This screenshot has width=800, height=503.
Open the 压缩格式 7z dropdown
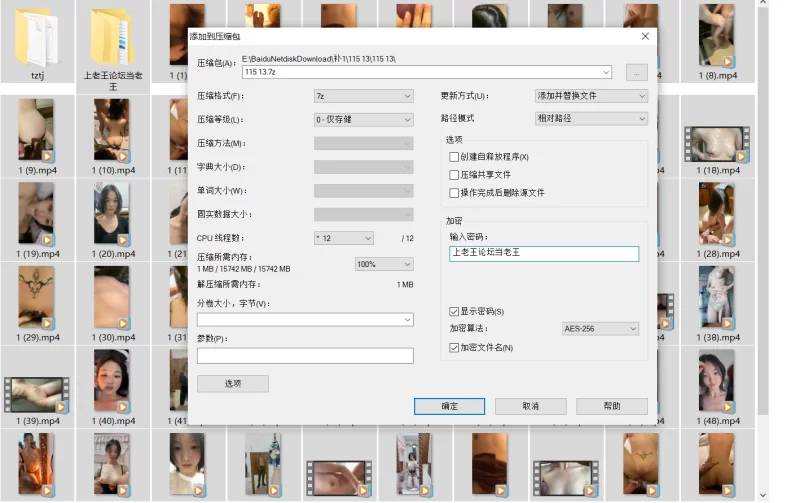[363, 96]
